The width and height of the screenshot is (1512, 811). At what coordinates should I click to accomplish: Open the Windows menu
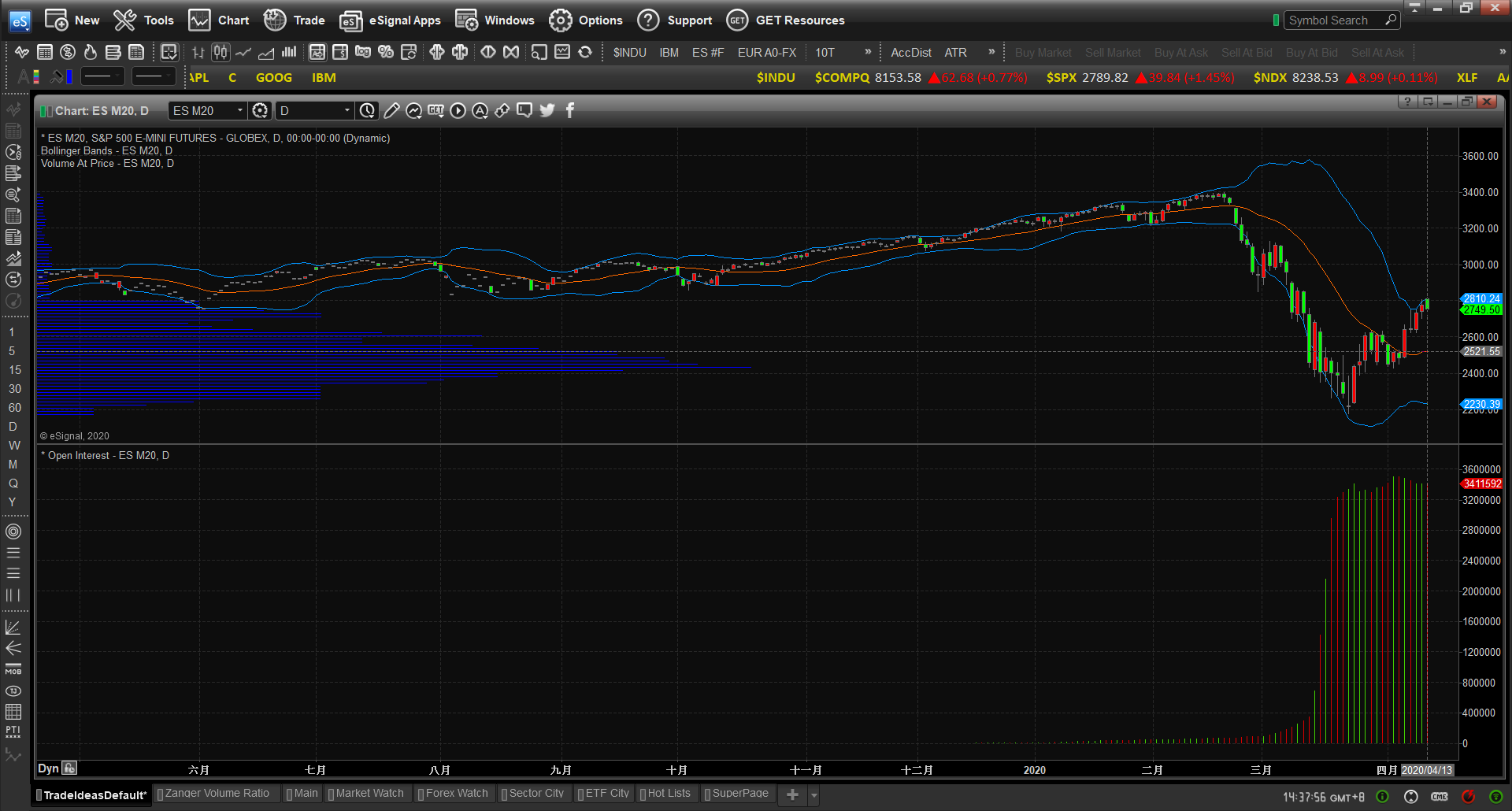click(x=495, y=20)
